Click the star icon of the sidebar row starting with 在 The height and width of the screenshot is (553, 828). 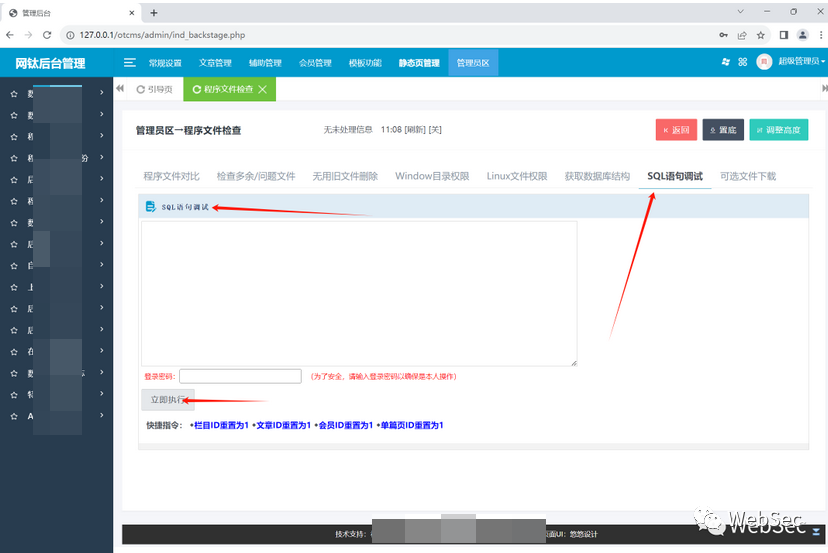[x=14, y=352]
